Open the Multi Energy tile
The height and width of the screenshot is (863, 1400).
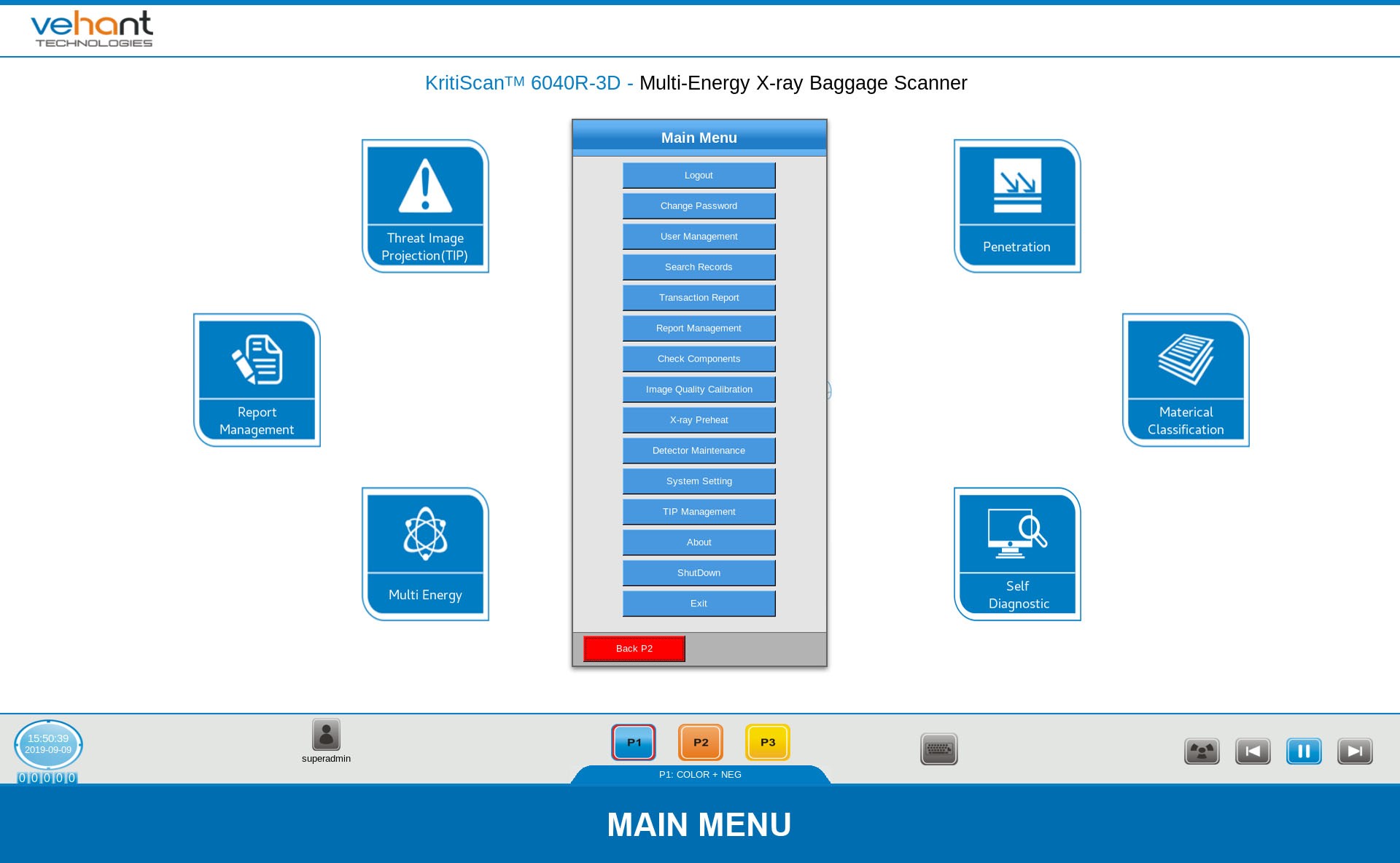tap(425, 554)
